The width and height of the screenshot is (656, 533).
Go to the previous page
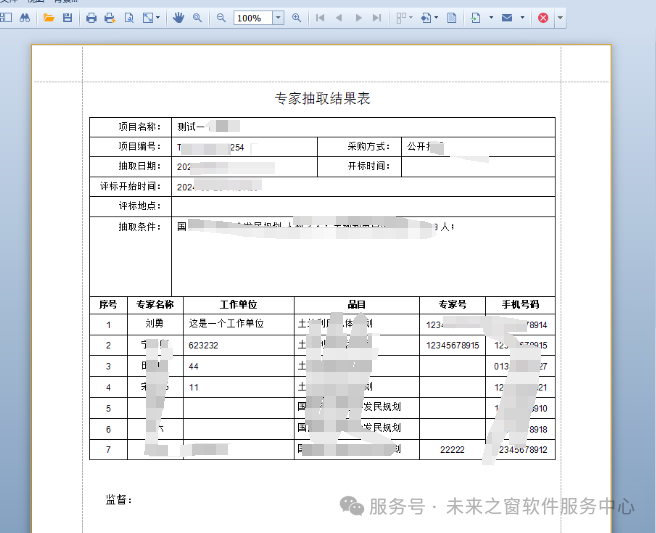click(339, 18)
